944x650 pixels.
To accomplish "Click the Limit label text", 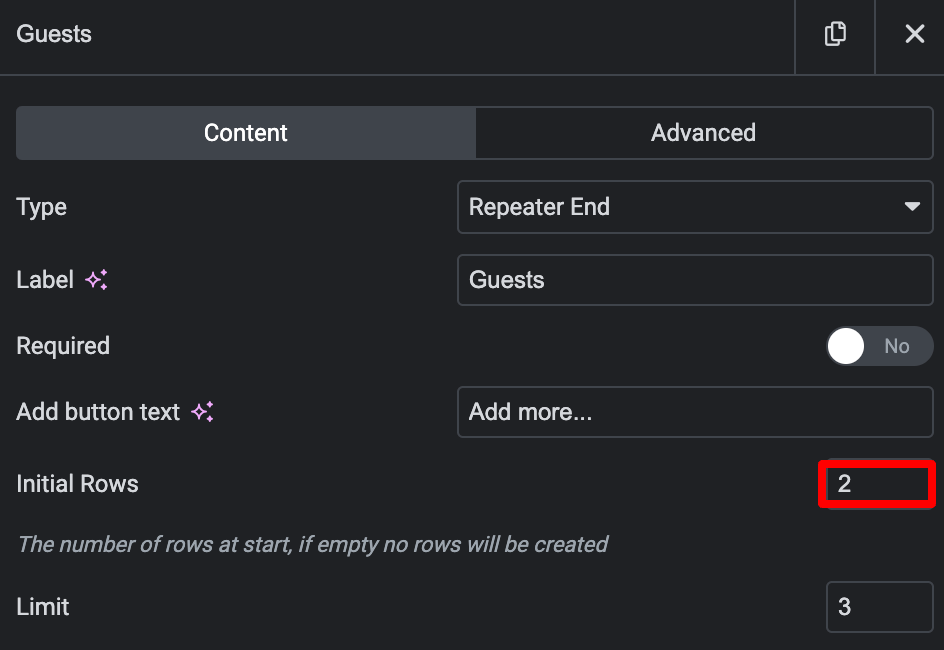I will (x=42, y=607).
